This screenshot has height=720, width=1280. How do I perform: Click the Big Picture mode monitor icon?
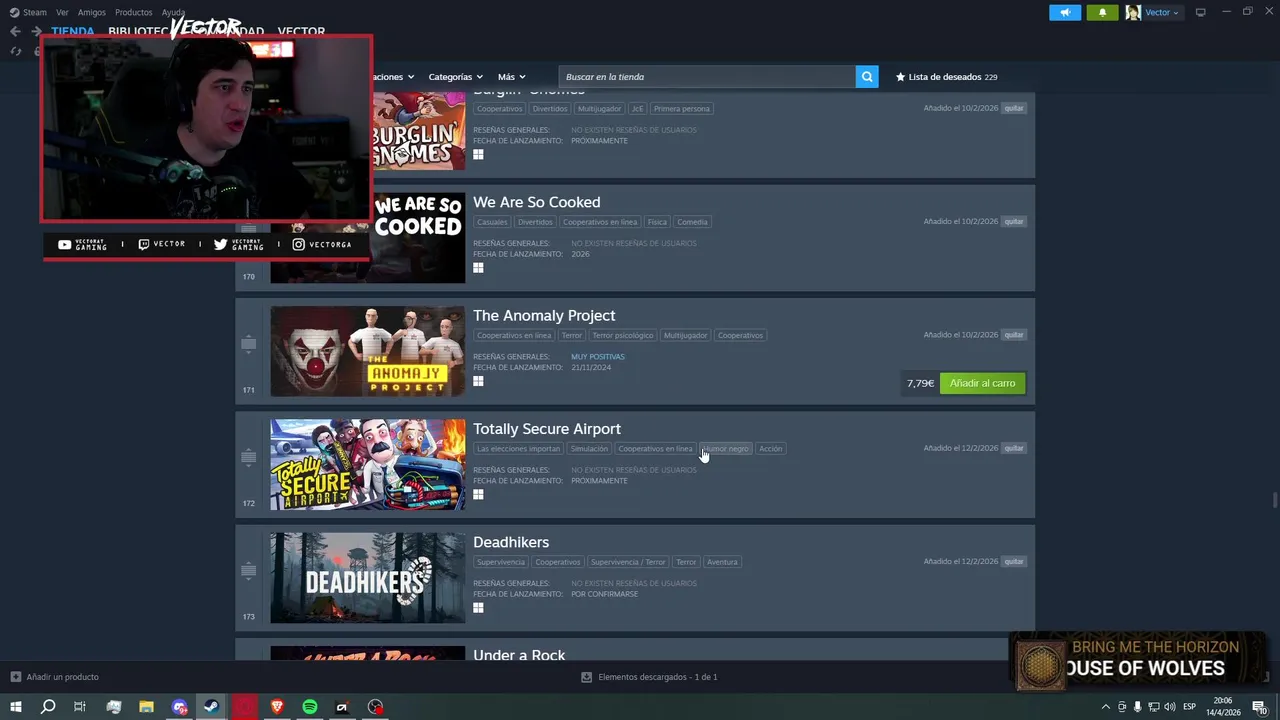1200,12
